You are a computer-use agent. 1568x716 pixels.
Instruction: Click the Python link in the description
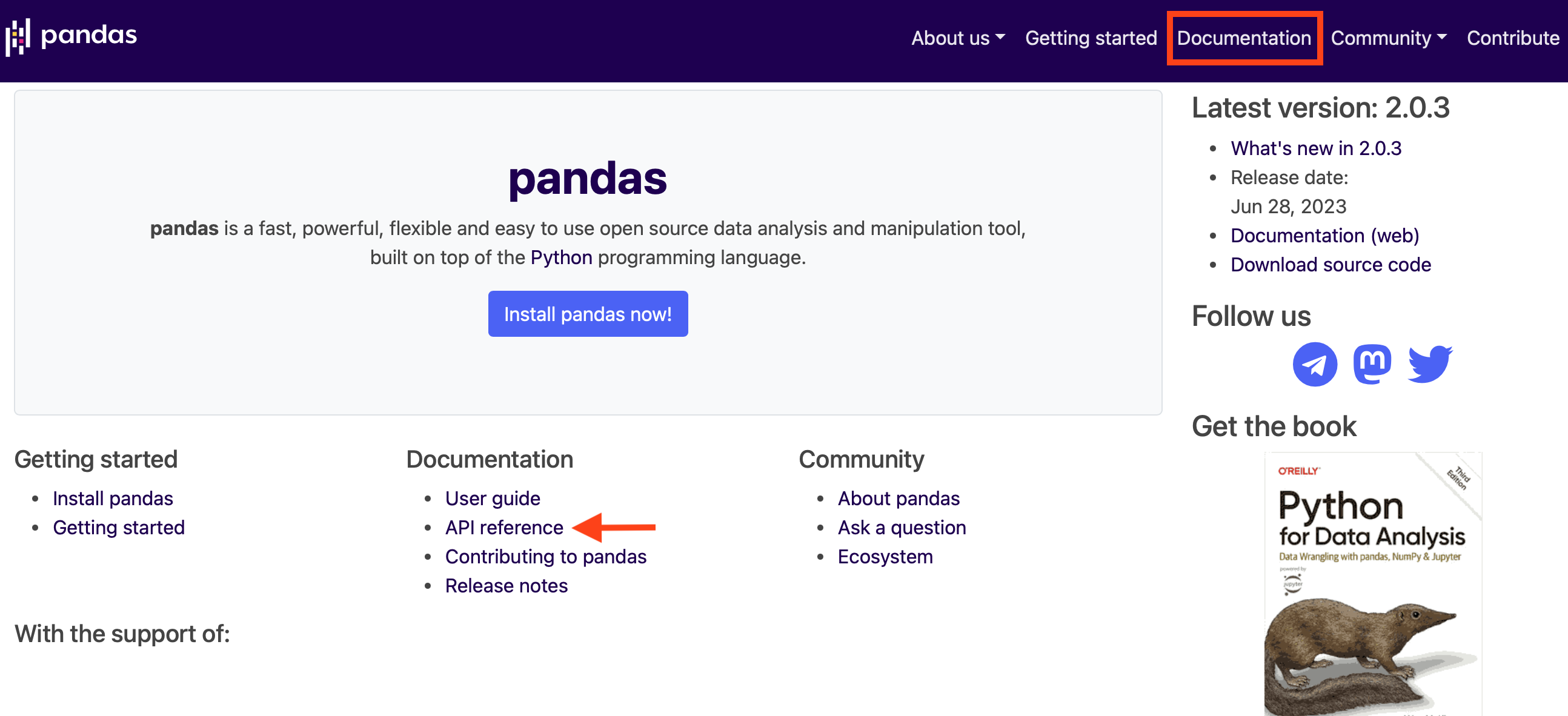pos(560,257)
